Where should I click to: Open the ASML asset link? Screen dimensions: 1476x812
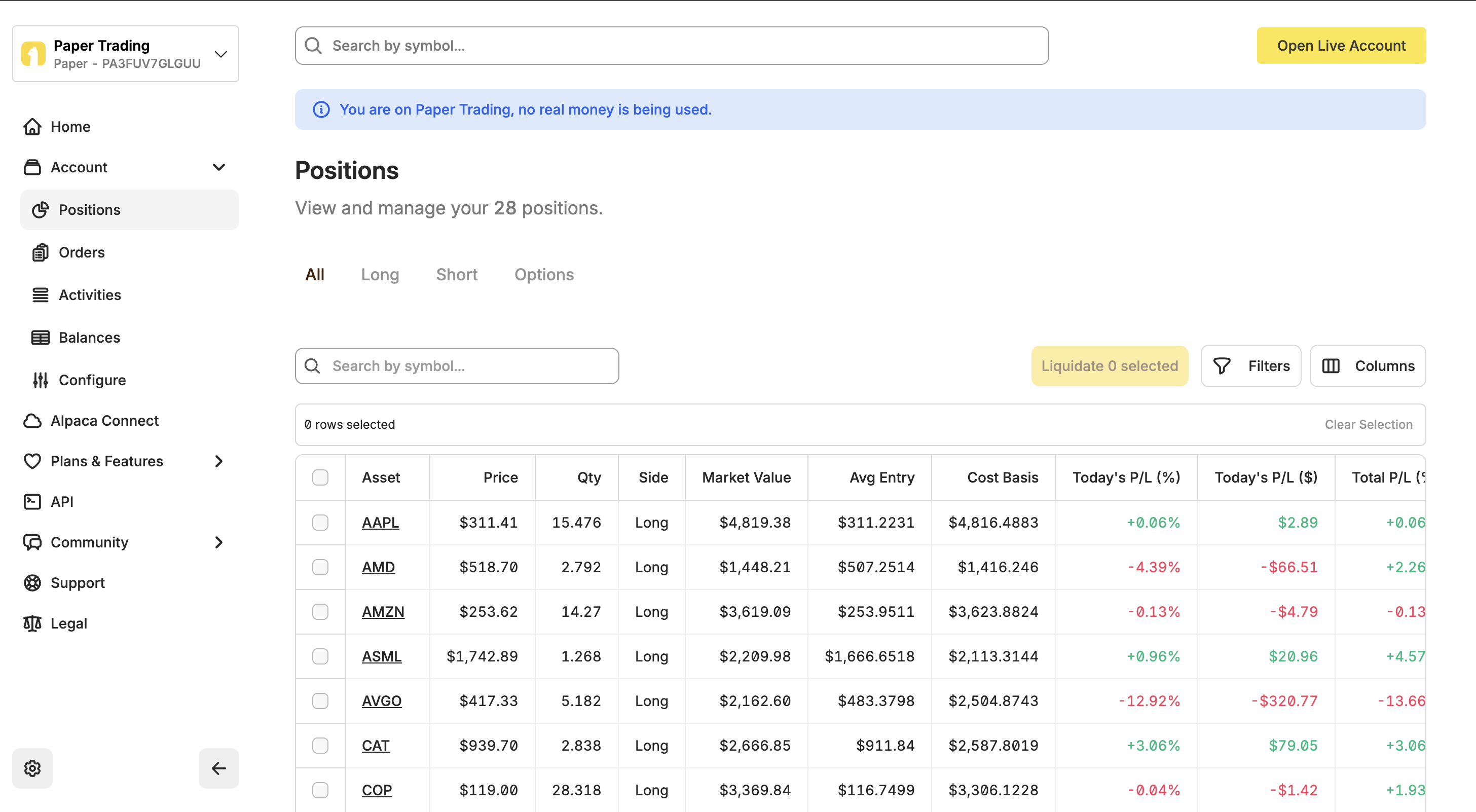click(382, 657)
